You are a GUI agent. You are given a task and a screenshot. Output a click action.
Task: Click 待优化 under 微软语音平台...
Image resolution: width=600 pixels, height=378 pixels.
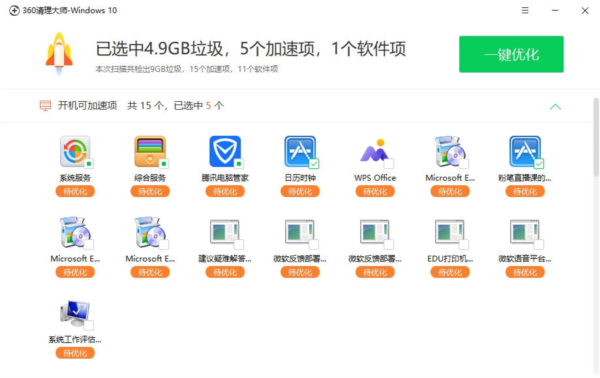tap(525, 272)
